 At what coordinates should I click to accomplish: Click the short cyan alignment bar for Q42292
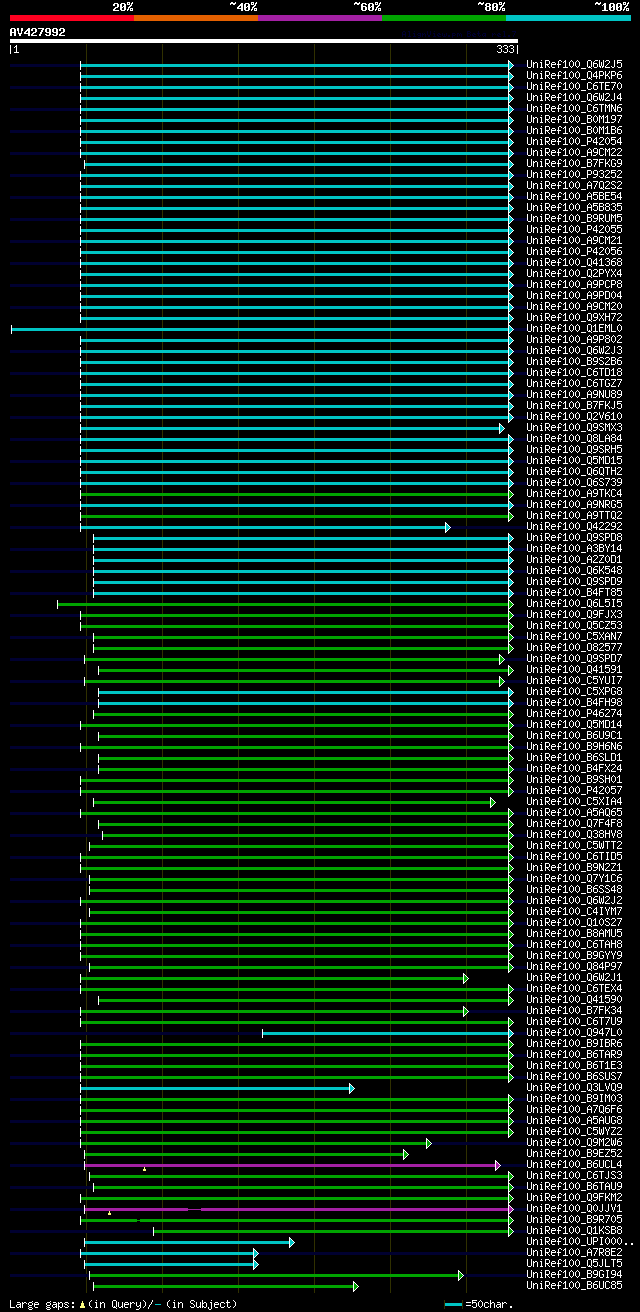(x=265, y=526)
